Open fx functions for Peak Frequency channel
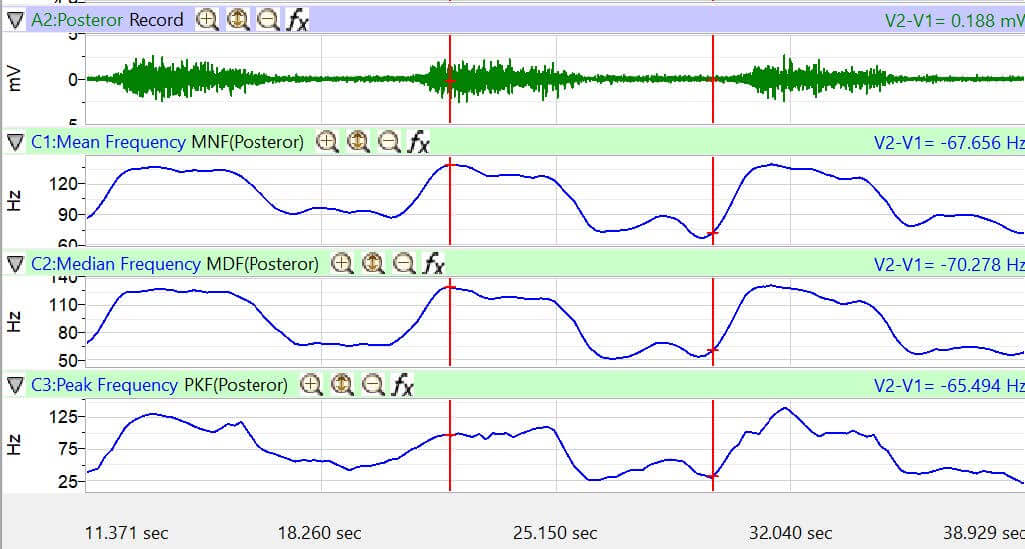Viewport: 1025px width, 549px height. coord(402,385)
